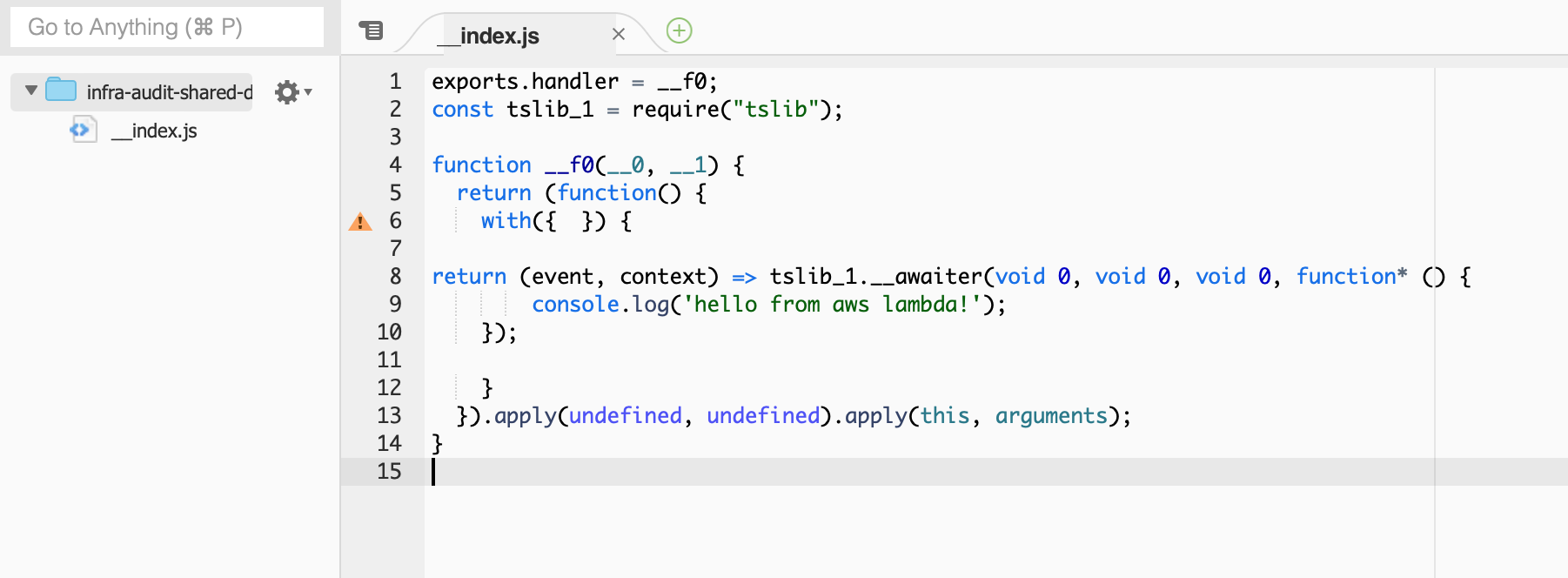
Task: Click the 'with' keyword on line 6
Action: click(x=506, y=220)
